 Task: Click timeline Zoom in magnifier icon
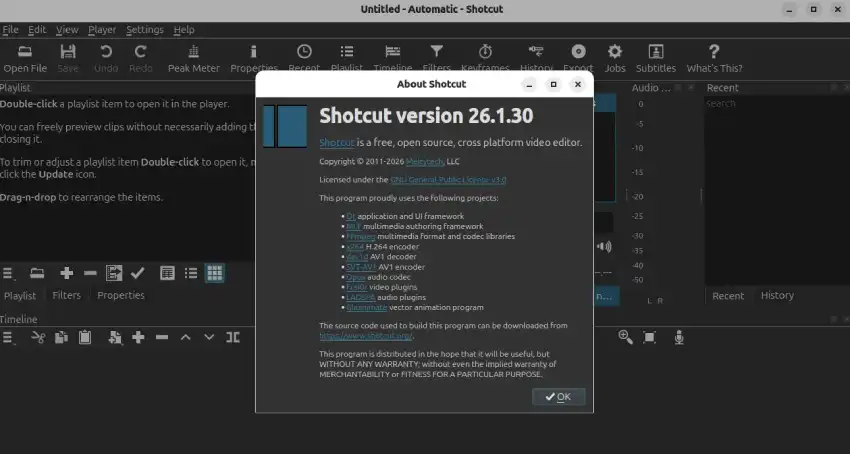click(x=626, y=337)
